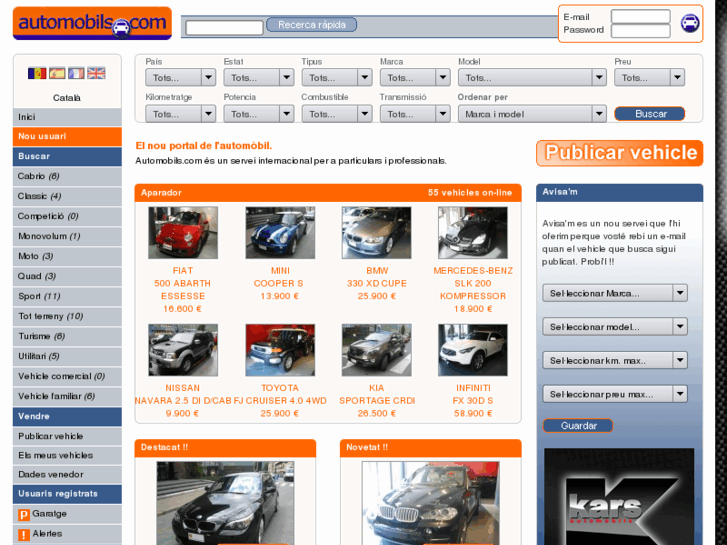Open the Marca dropdown
This screenshot has width=727, height=545.
point(415,77)
